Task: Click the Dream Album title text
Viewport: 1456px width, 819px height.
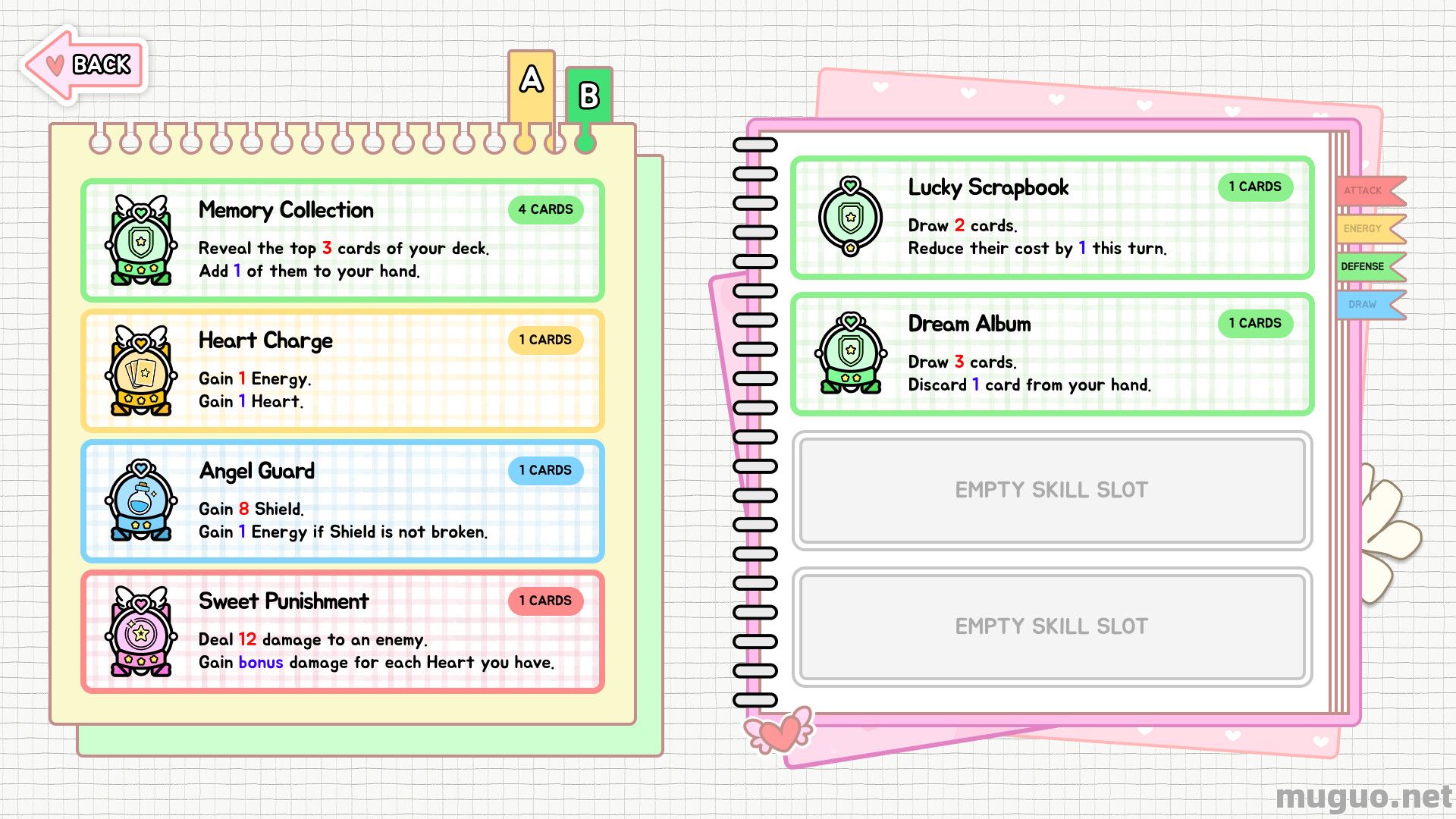Action: point(969,324)
